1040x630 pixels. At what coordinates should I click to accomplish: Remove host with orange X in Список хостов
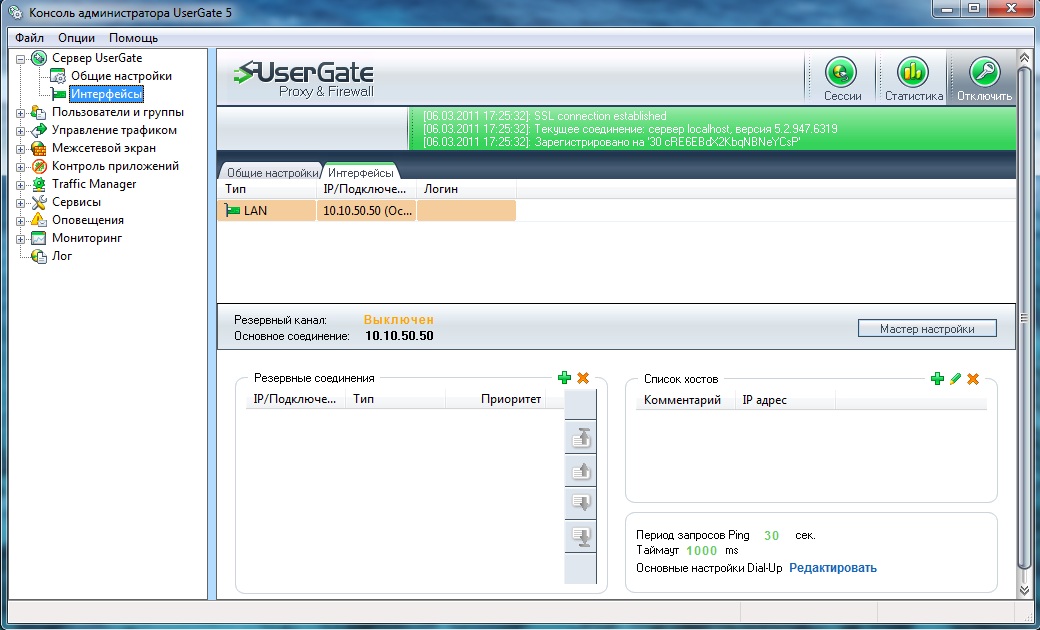pyautogui.click(x=973, y=379)
